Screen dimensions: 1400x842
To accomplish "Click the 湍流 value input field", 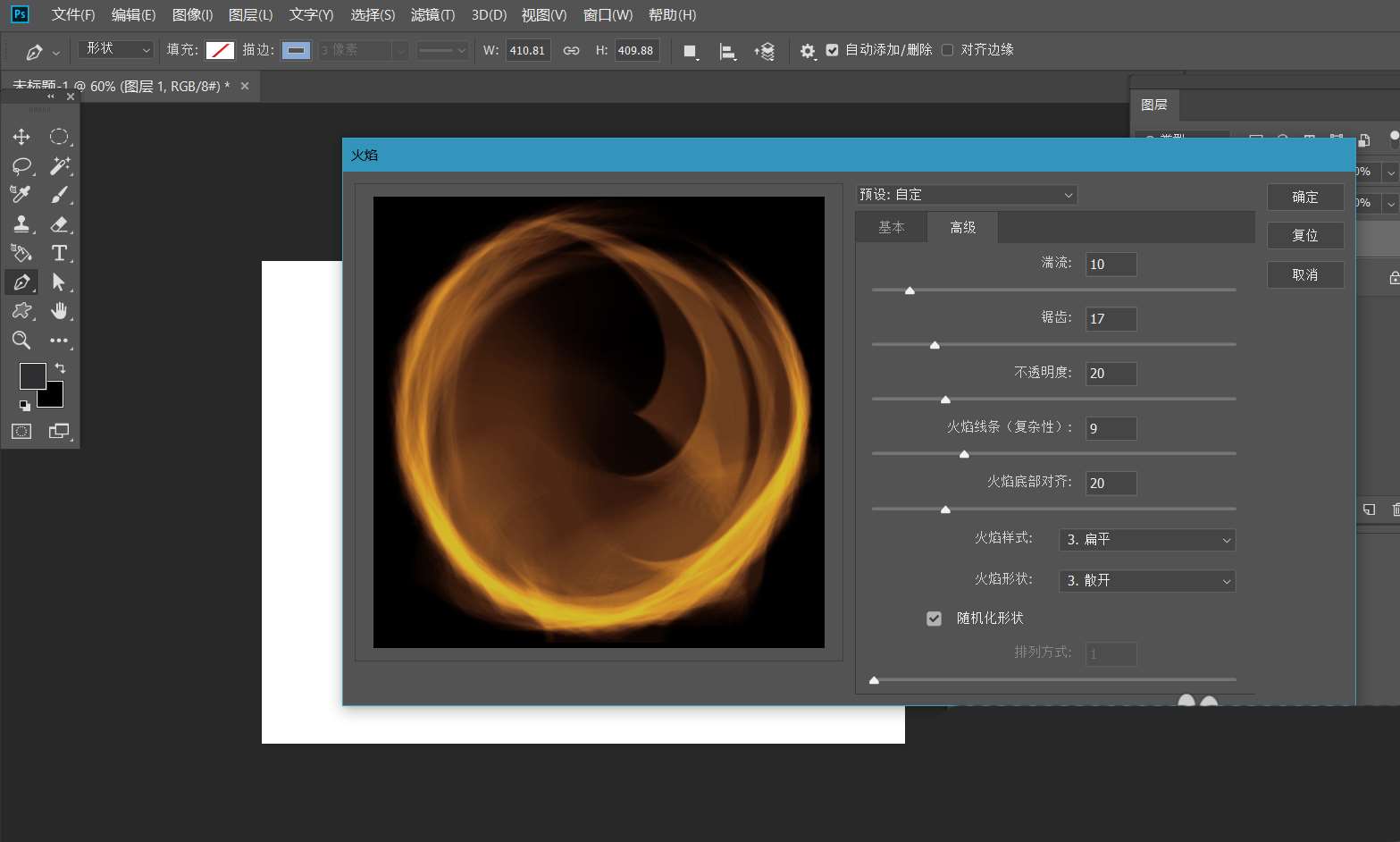I will coord(1111,265).
